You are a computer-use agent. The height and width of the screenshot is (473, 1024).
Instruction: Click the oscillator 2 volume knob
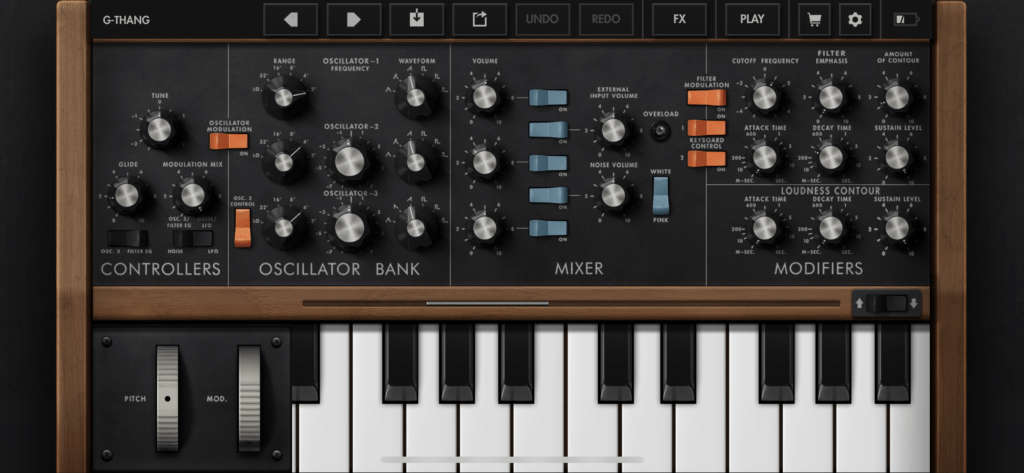pos(485,162)
